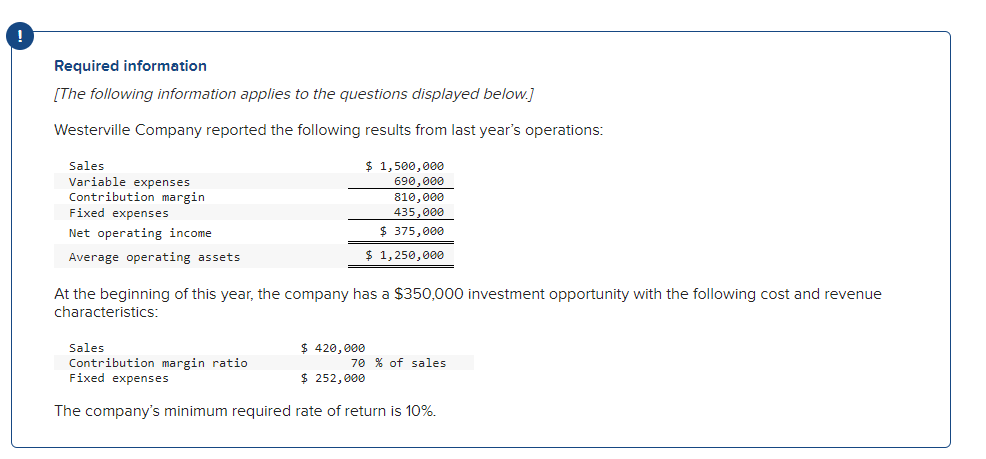Image resolution: width=986 pixels, height=459 pixels.
Task: Select the Variable expenses row label
Action: [130, 182]
